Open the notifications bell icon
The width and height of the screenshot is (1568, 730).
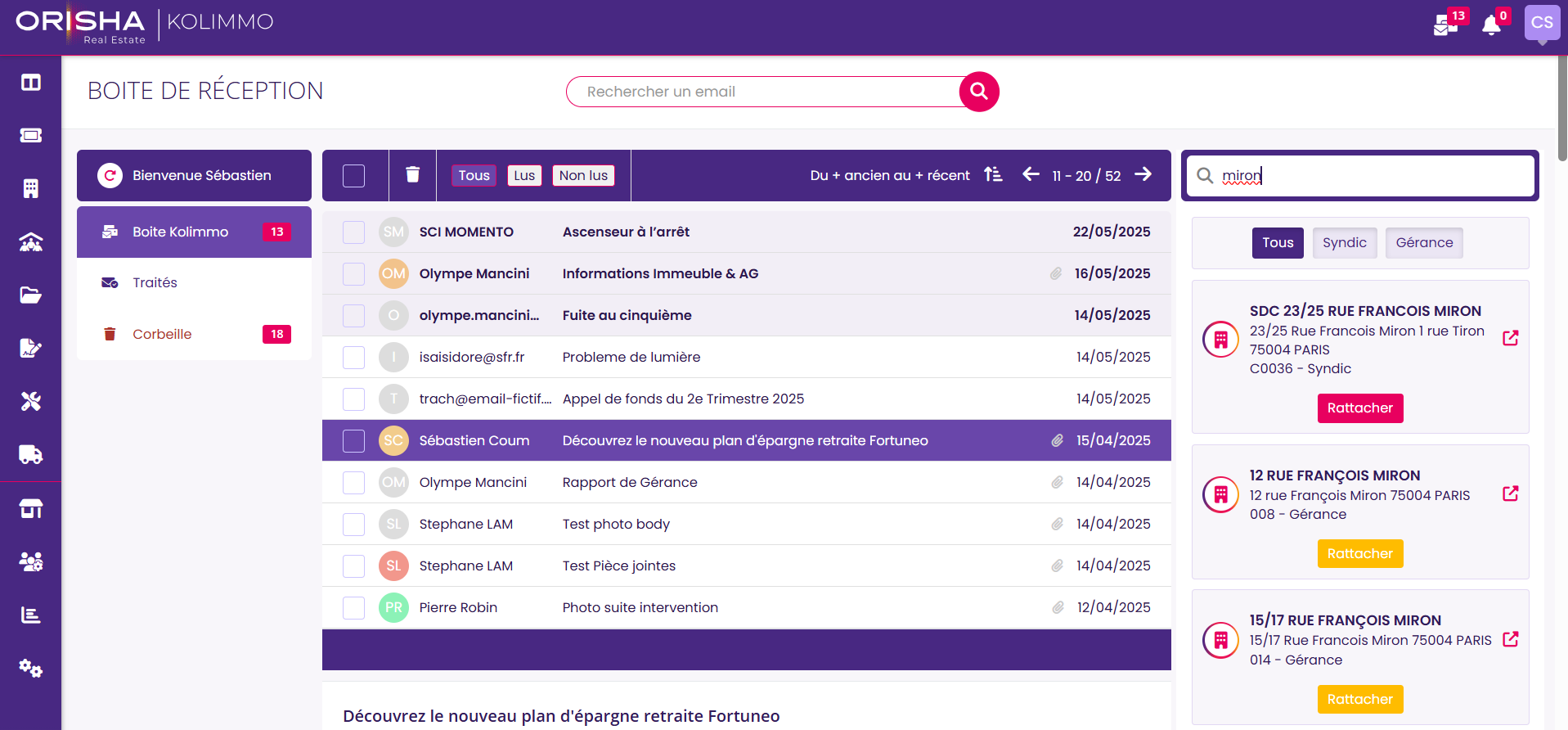[x=1492, y=25]
